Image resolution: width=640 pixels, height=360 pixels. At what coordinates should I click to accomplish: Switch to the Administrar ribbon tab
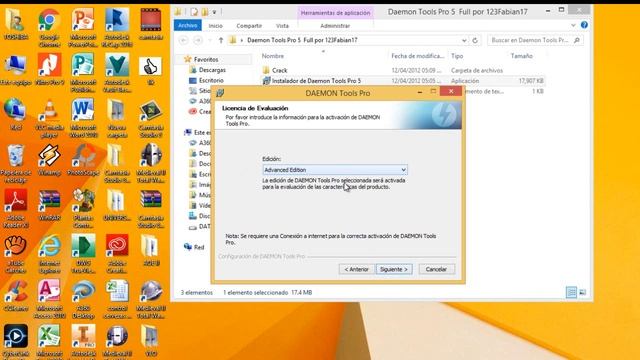(x=335, y=26)
